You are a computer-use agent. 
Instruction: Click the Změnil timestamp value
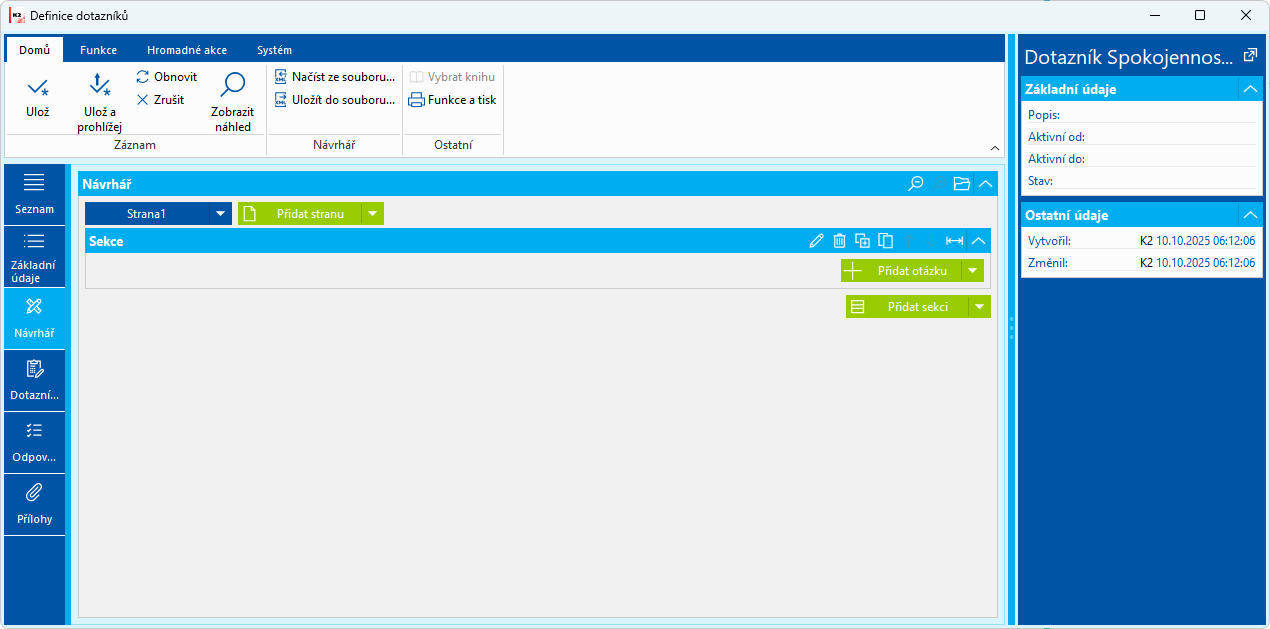pyautogui.click(x=1205, y=263)
